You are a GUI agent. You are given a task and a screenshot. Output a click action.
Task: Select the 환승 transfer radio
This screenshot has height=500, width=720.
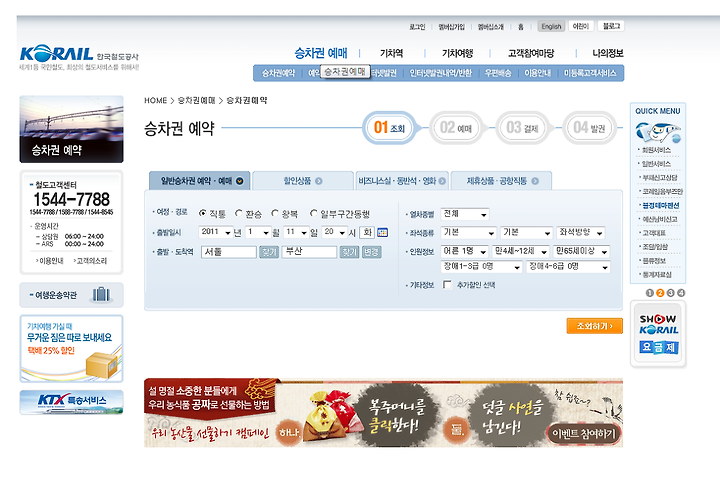pos(239,213)
